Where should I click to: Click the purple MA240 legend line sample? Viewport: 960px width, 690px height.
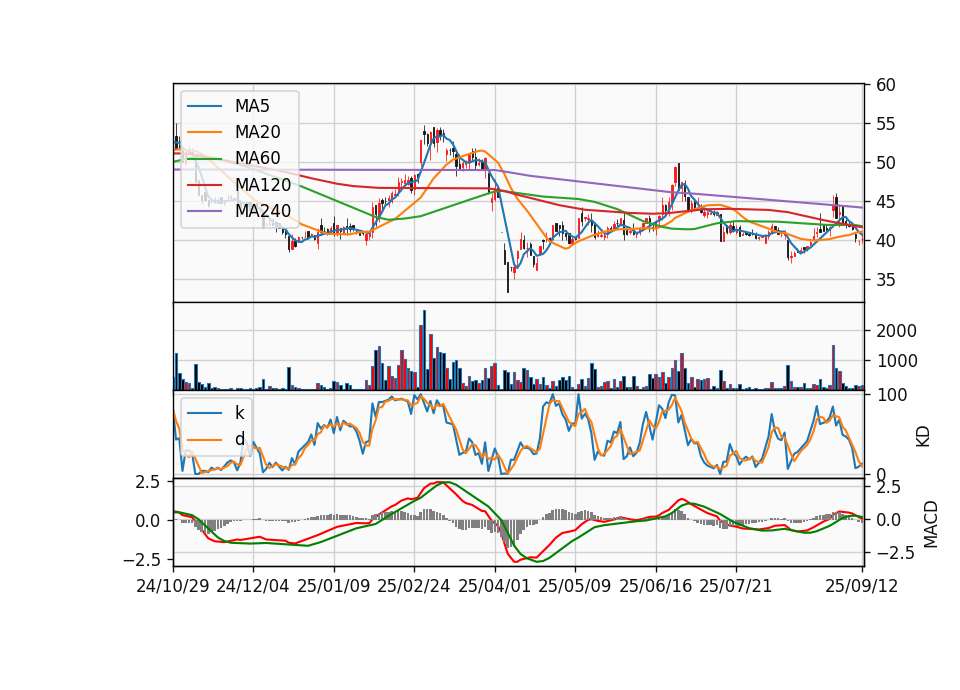(204, 211)
